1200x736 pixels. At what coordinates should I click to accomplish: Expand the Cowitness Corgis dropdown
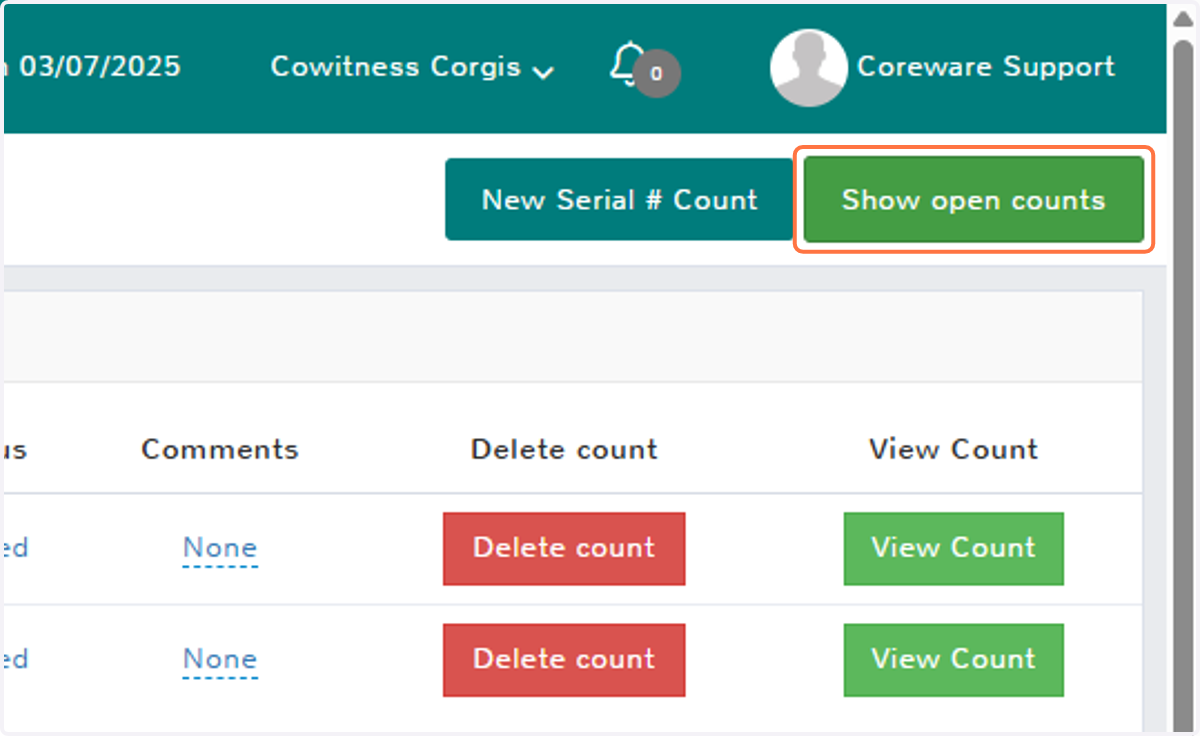(x=413, y=67)
